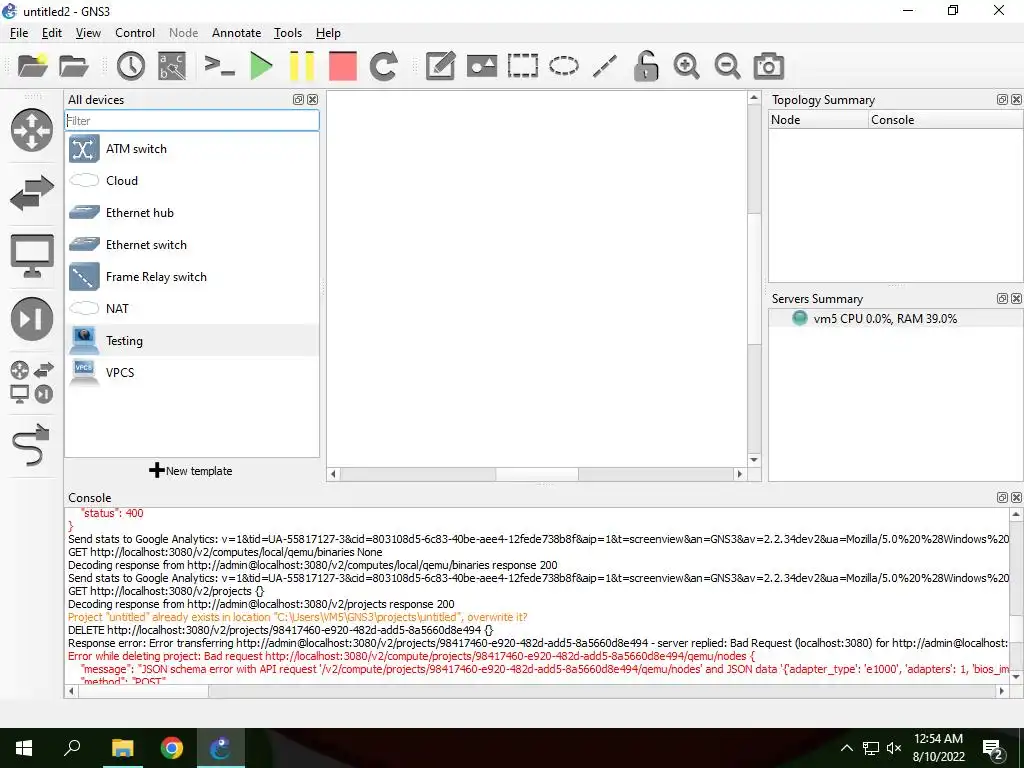
Task: Open the File menu
Action: click(x=19, y=33)
